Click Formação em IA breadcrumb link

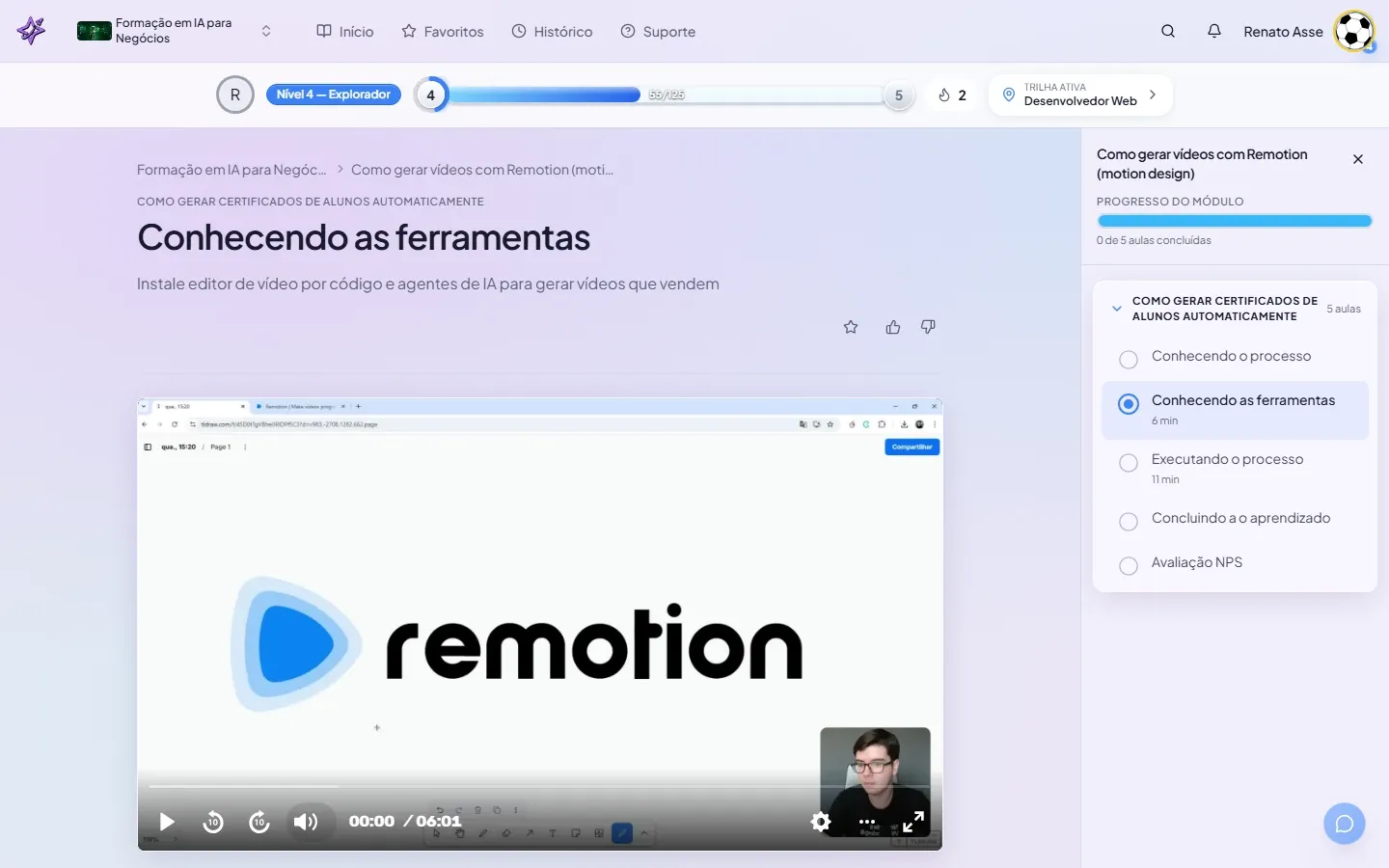pos(231,170)
